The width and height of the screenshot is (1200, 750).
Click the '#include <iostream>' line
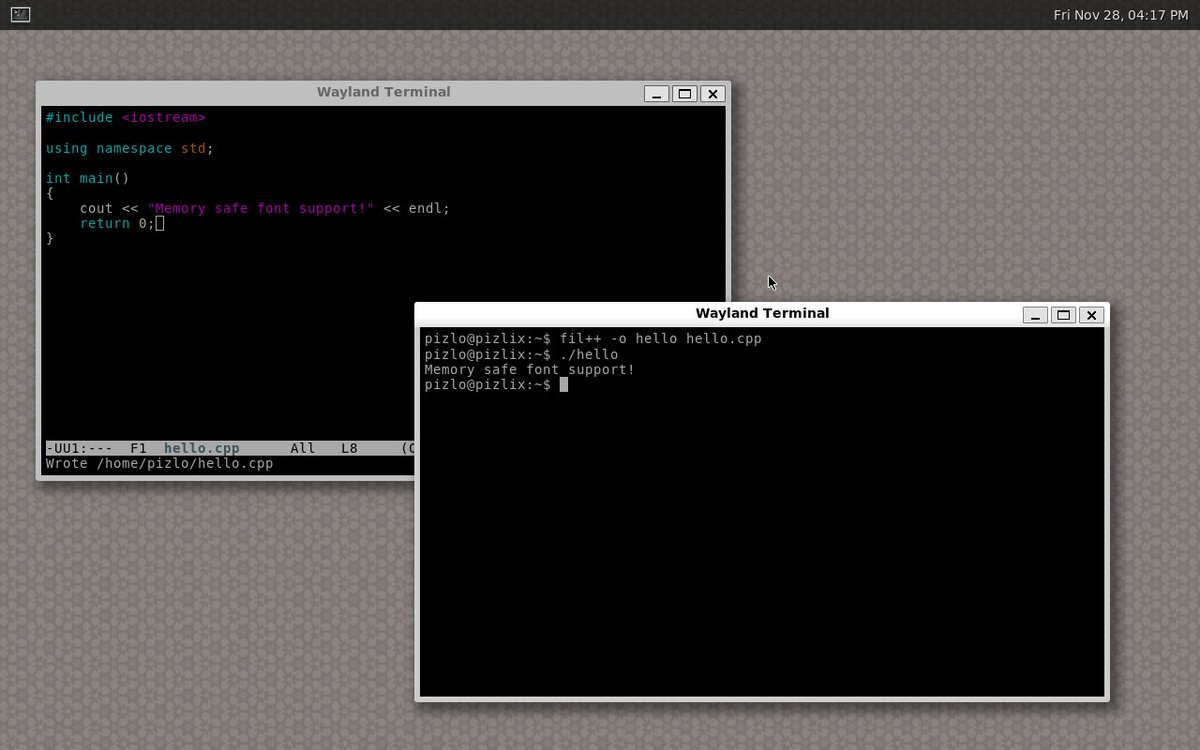pyautogui.click(x=126, y=118)
